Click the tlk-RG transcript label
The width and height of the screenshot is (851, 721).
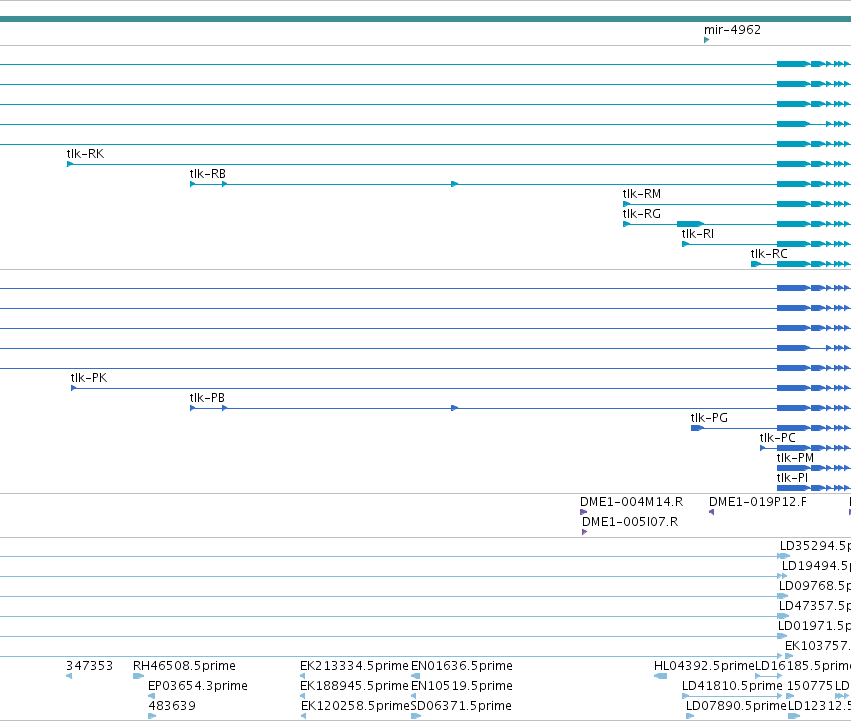coord(642,214)
